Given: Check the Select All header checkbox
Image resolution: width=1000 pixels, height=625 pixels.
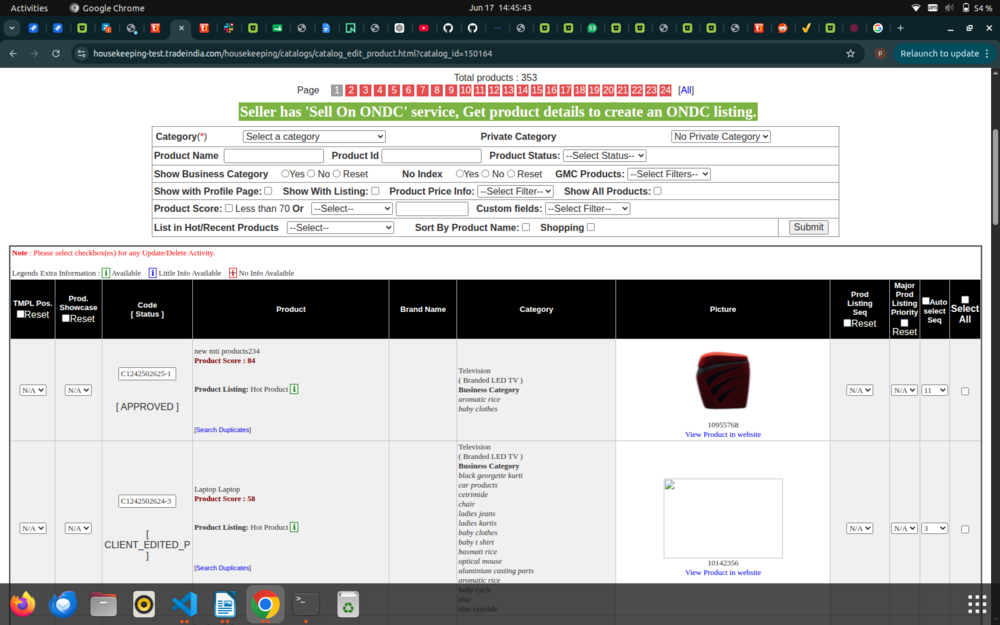Looking at the screenshot, I should (x=965, y=300).
